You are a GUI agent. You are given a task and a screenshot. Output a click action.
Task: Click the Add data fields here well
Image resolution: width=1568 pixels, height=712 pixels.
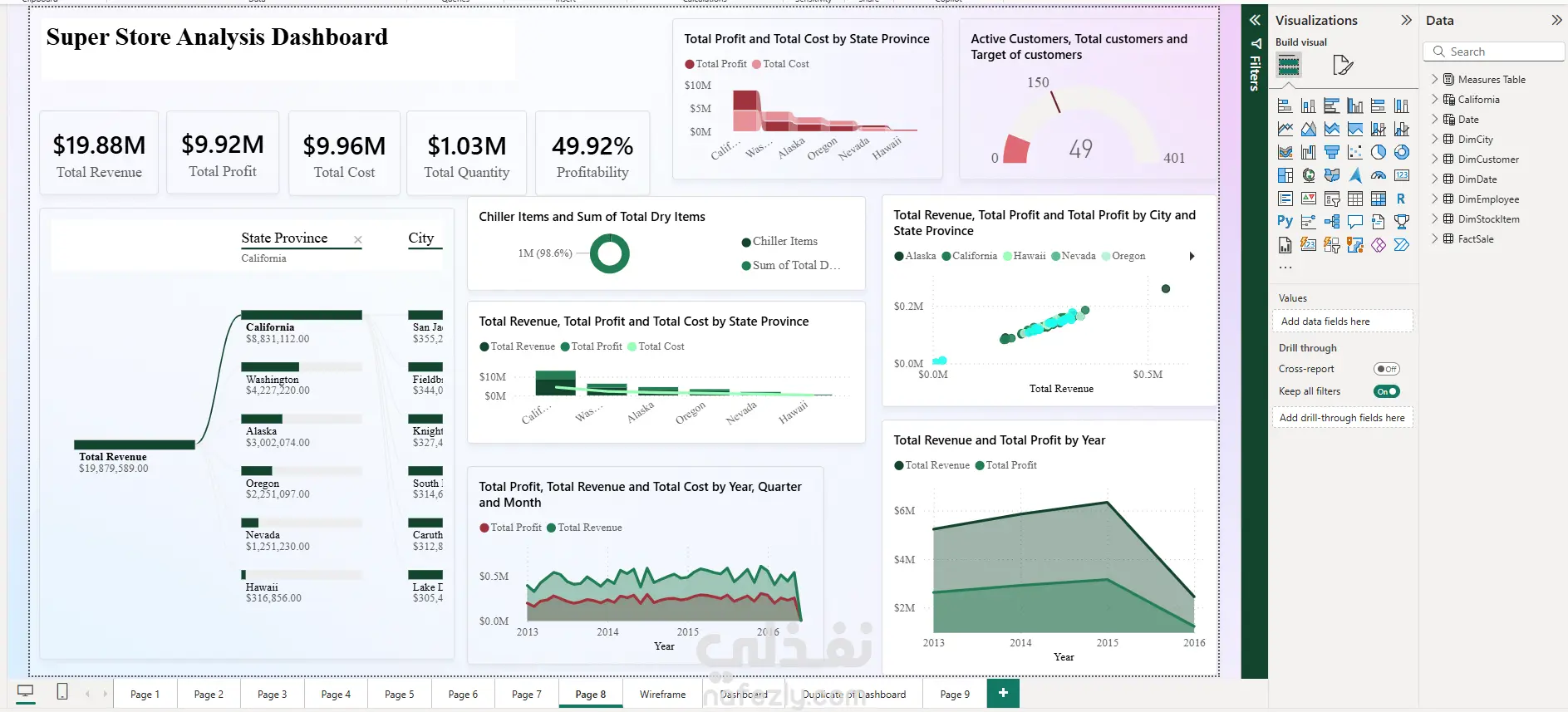tap(1342, 321)
